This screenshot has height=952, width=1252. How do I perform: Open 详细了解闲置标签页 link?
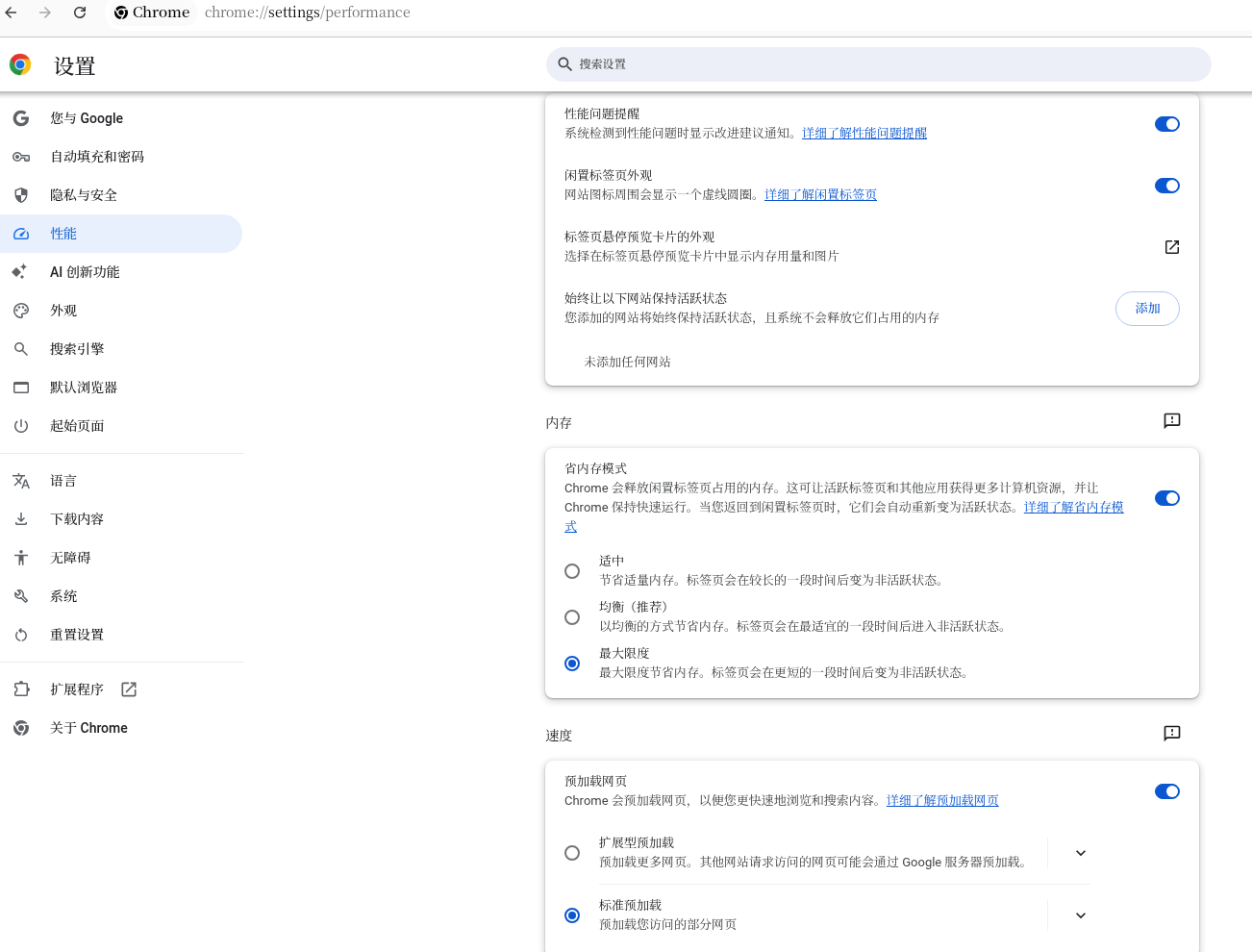pos(820,195)
